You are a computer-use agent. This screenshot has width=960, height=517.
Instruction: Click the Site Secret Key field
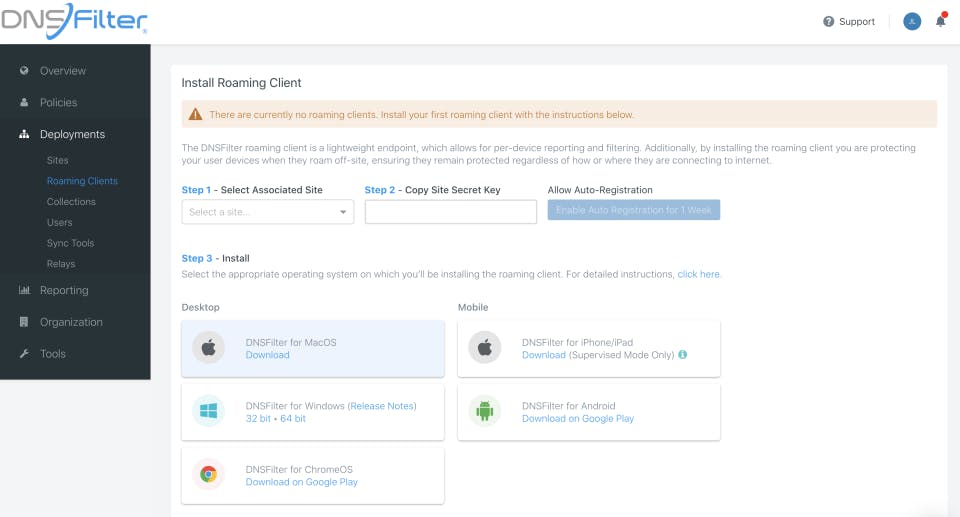click(450, 212)
